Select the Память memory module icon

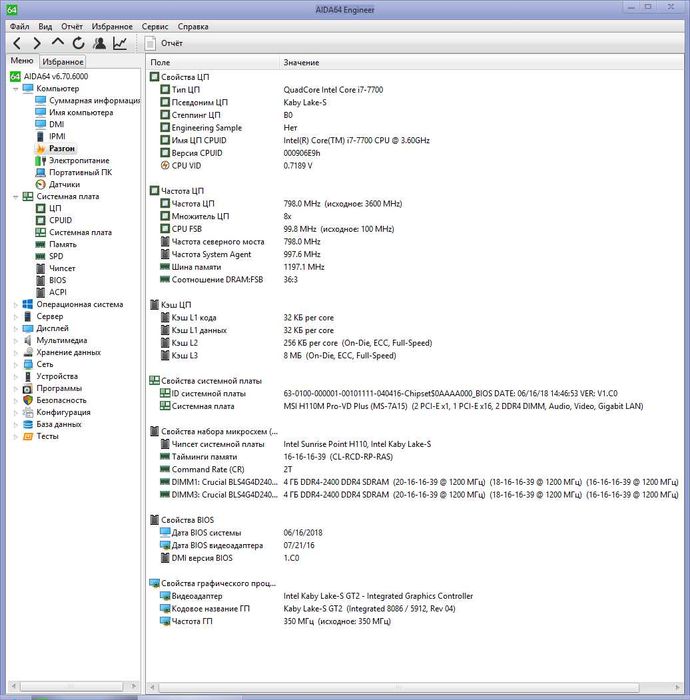click(41, 244)
